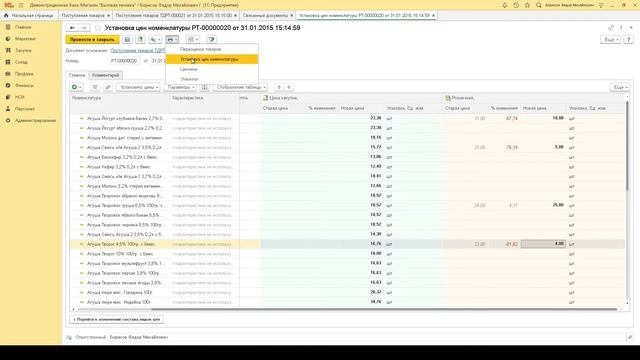
Task: Open the 1C main menu hamburger icon
Action: point(21,5)
